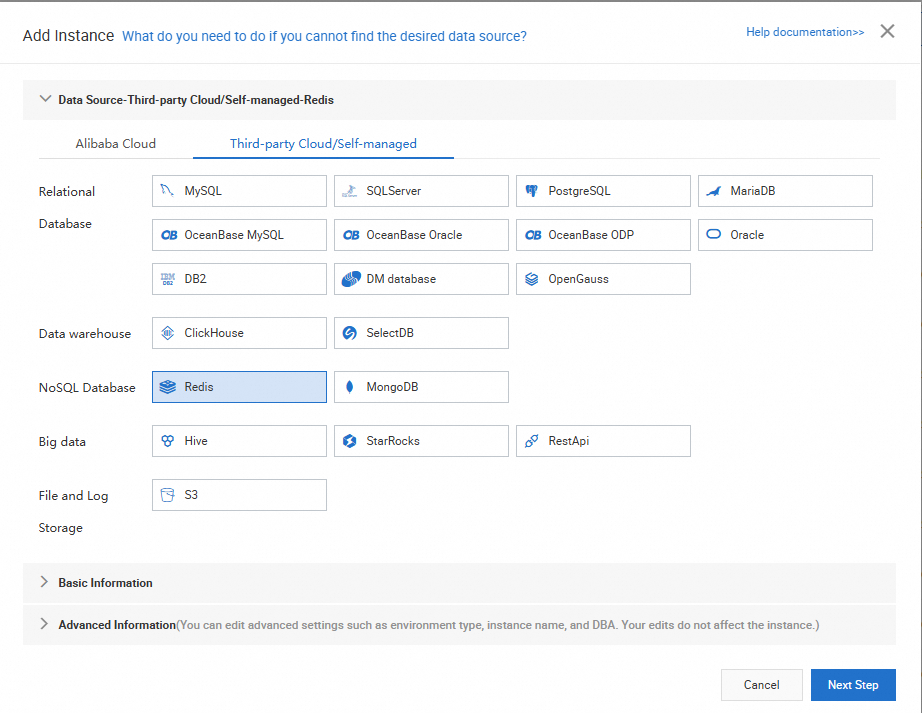Select the OceanBase Oracle label text
922x713 pixels.
(x=414, y=235)
